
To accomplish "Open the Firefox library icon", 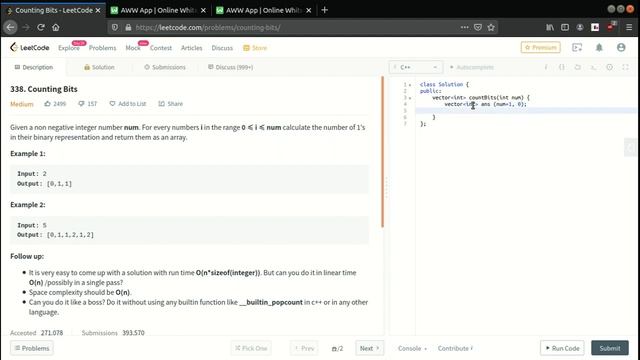I will 550,27.
